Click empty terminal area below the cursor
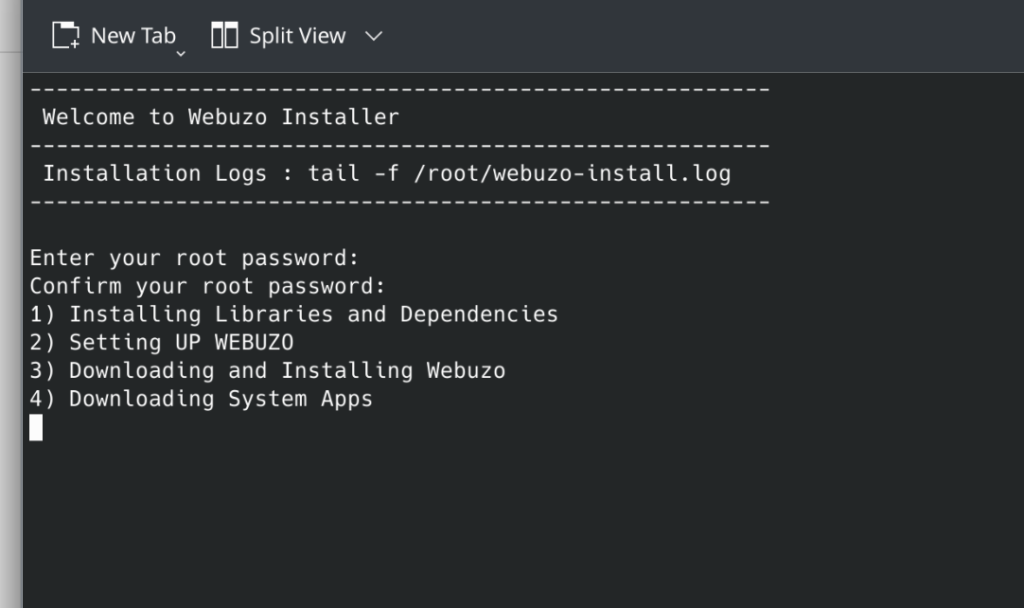Viewport: 1024px width, 608px height. point(500,520)
